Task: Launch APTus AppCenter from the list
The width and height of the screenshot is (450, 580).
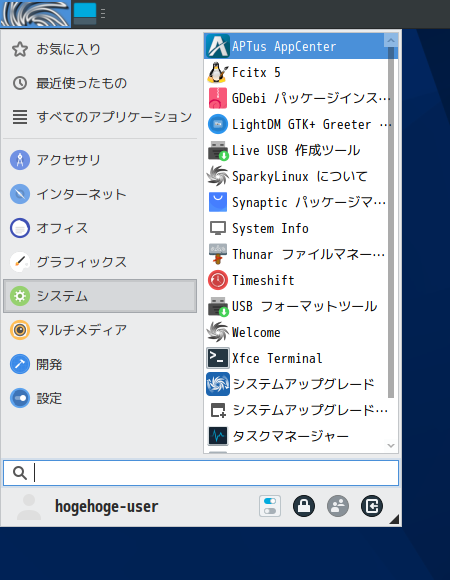Action: click(301, 46)
